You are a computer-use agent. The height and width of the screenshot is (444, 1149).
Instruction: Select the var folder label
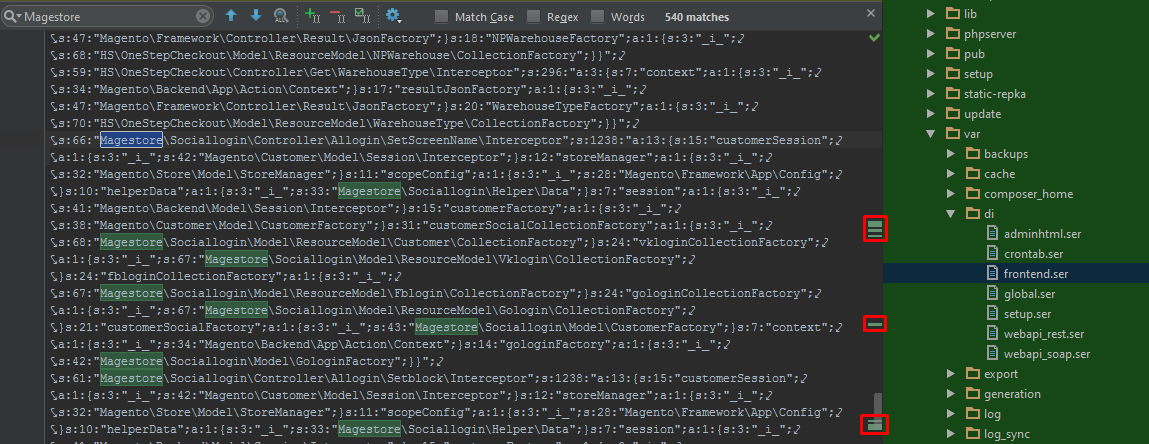tap(972, 134)
